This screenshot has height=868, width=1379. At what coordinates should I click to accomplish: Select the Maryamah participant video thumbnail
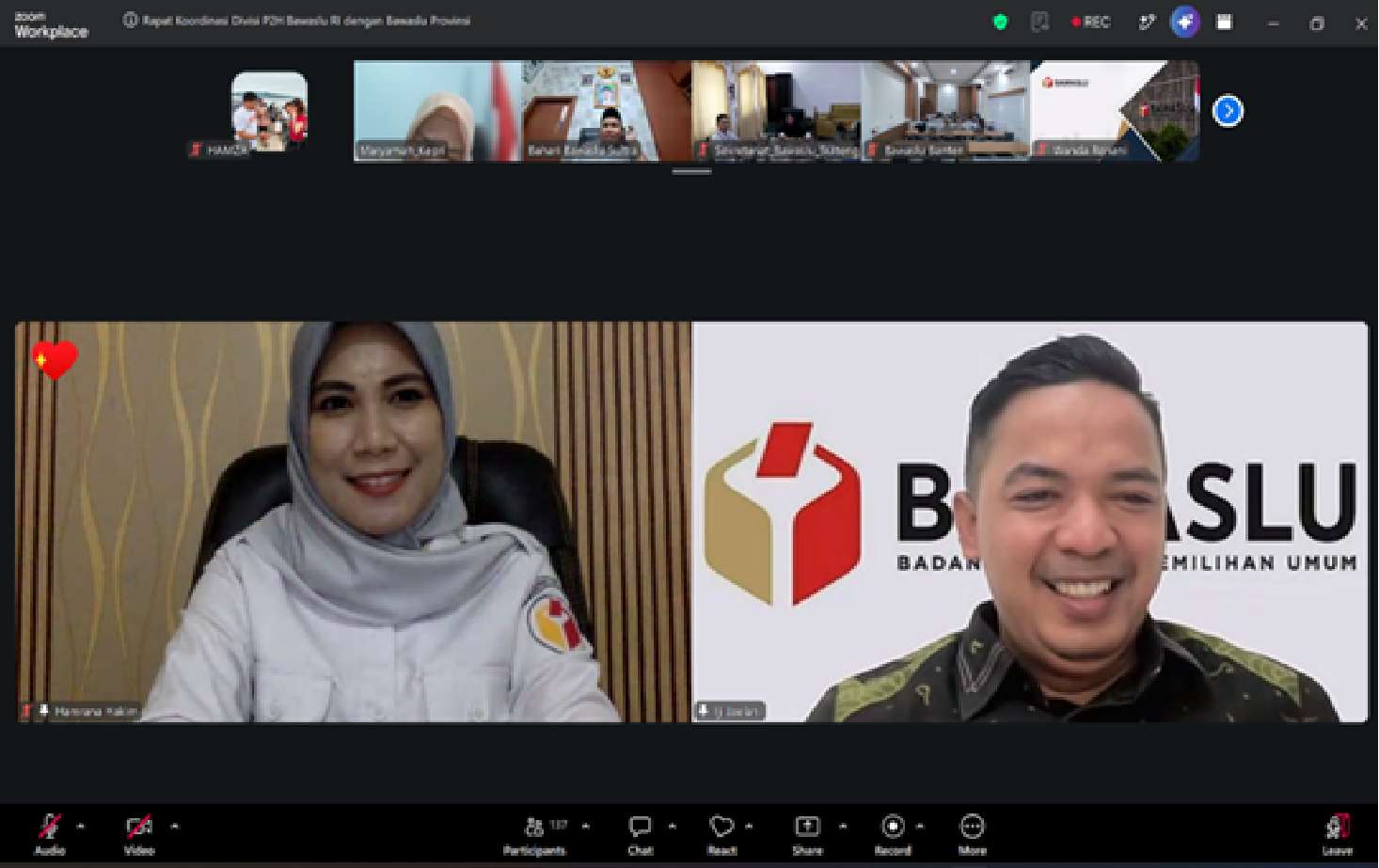click(438, 111)
